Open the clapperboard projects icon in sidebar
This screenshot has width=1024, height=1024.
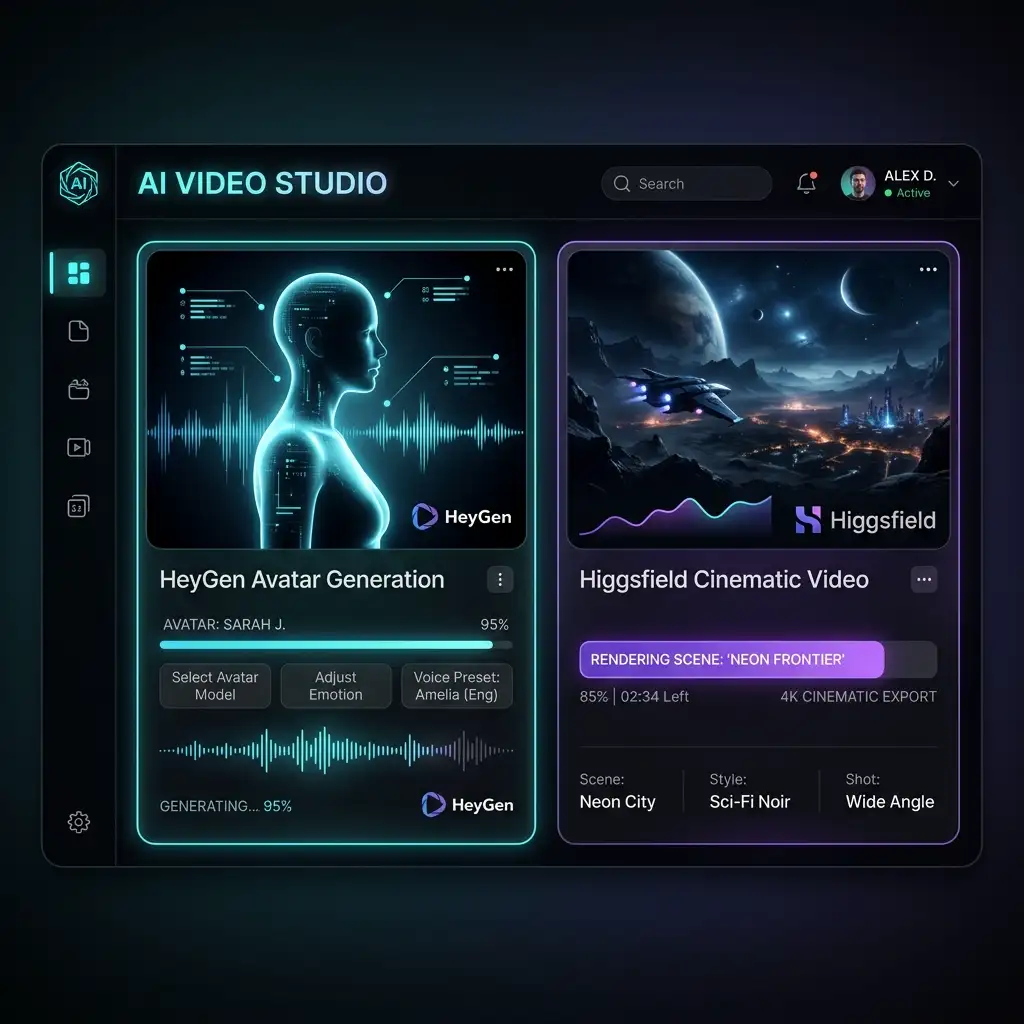click(x=78, y=389)
